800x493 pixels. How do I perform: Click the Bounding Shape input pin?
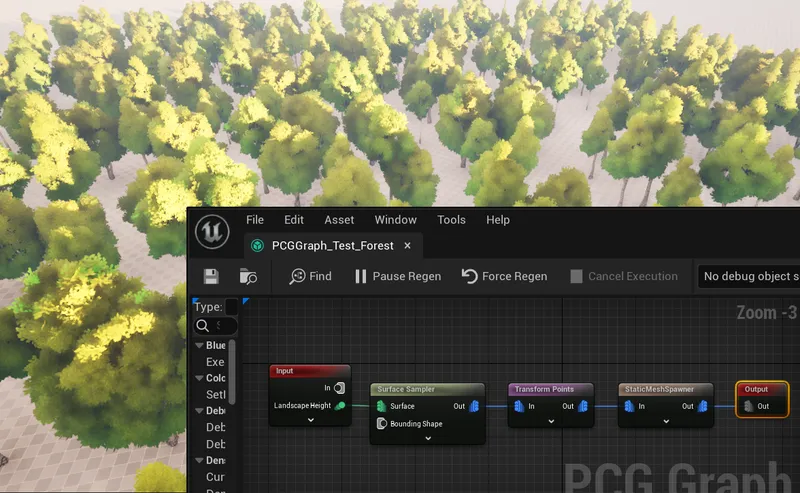pyautogui.click(x=381, y=424)
